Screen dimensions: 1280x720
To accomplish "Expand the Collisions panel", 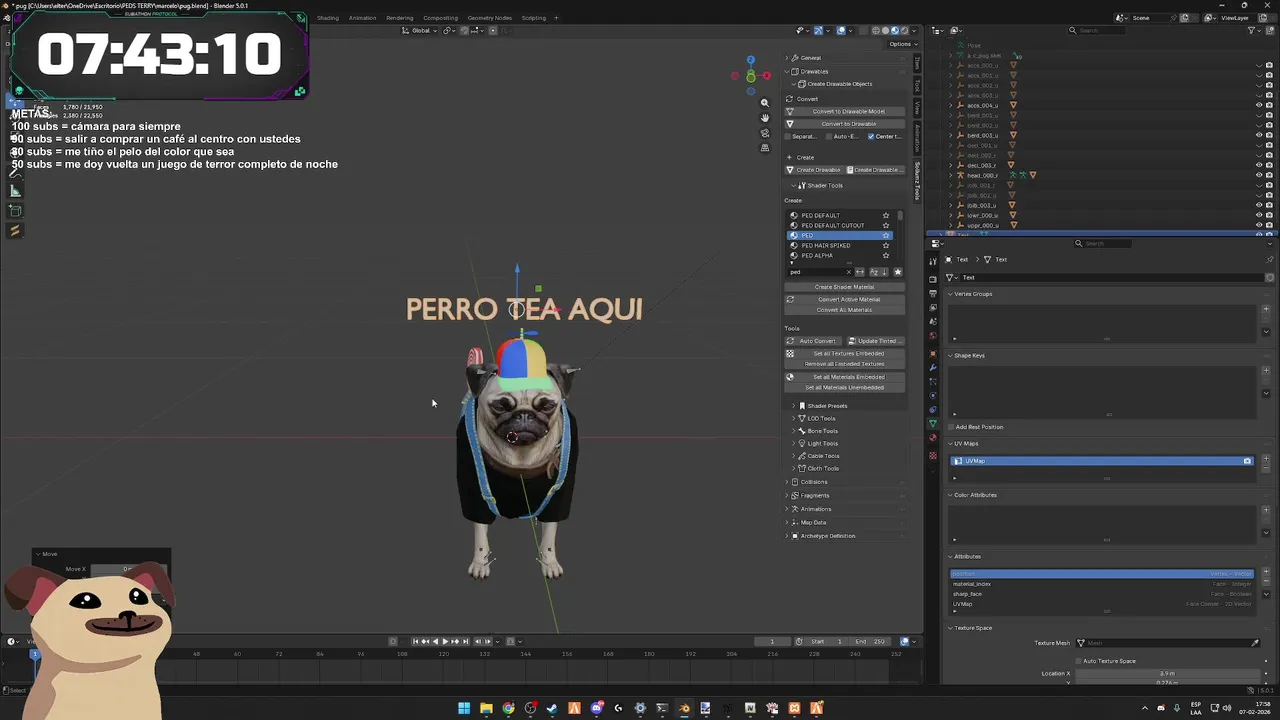I will click(x=787, y=482).
